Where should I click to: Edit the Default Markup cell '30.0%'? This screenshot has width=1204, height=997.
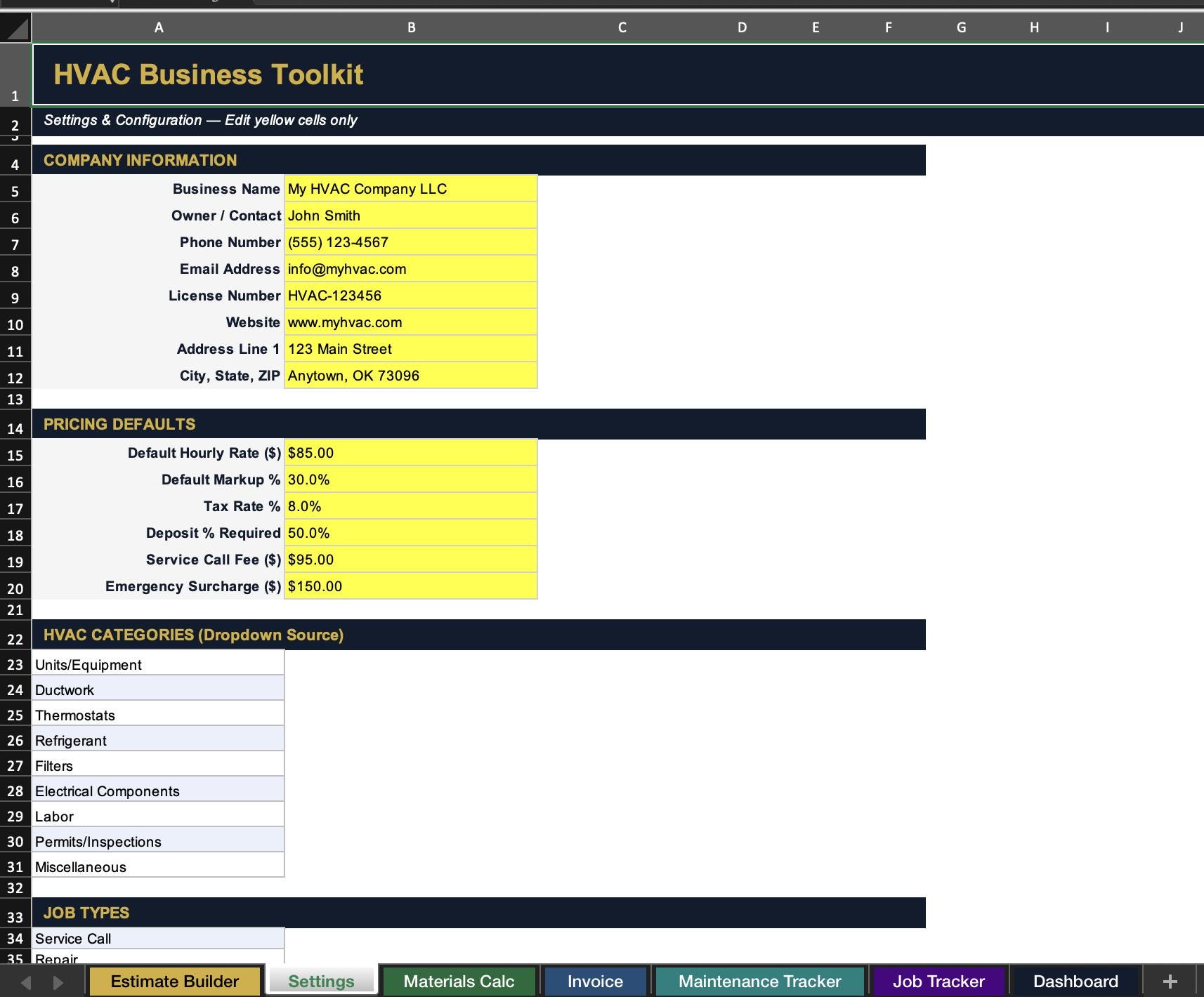411,480
